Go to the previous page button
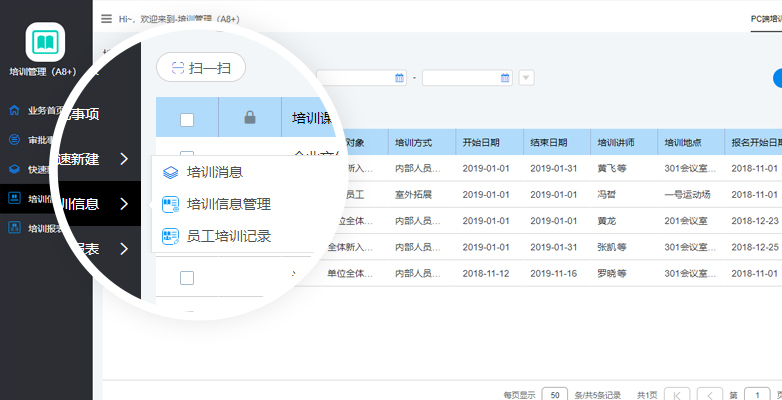The width and height of the screenshot is (782, 400). pyautogui.click(x=709, y=394)
